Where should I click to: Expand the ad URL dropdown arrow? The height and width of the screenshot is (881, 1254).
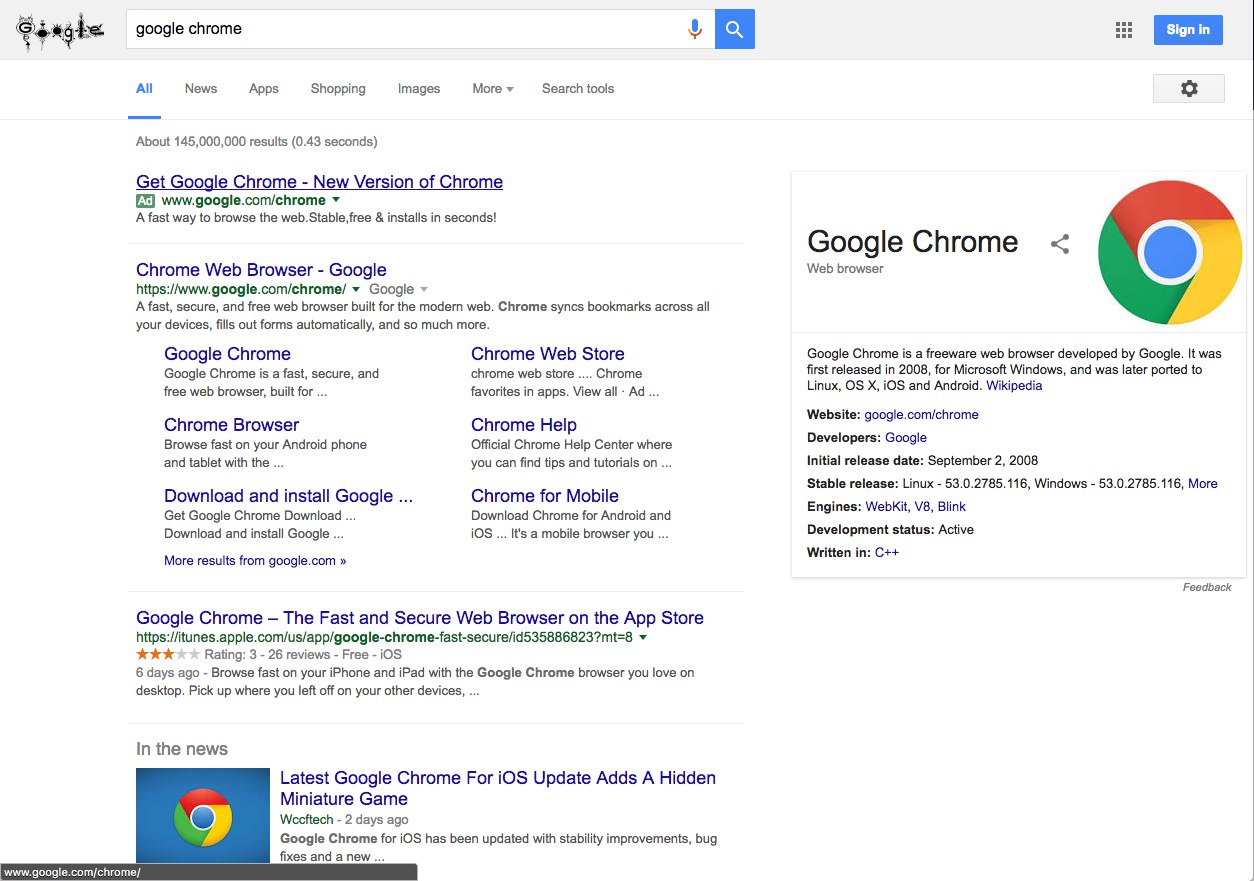point(336,201)
